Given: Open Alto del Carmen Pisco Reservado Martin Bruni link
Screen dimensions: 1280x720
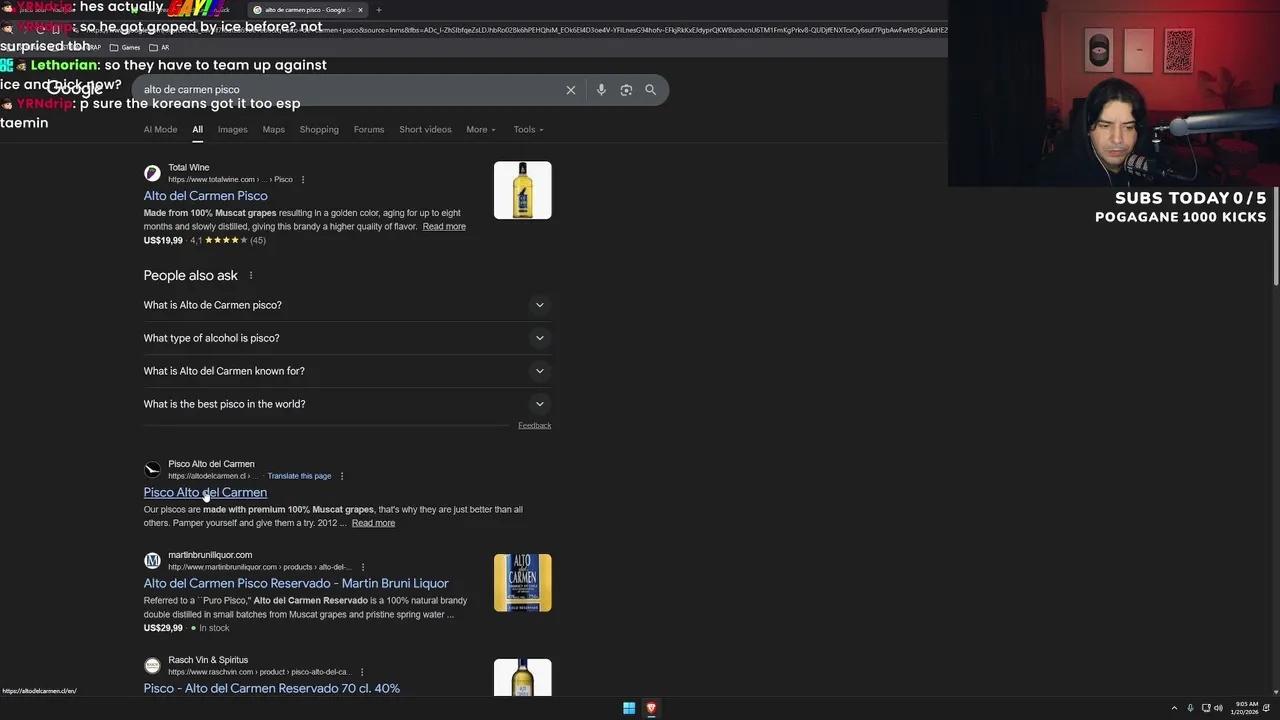Looking at the screenshot, I should [296, 583].
